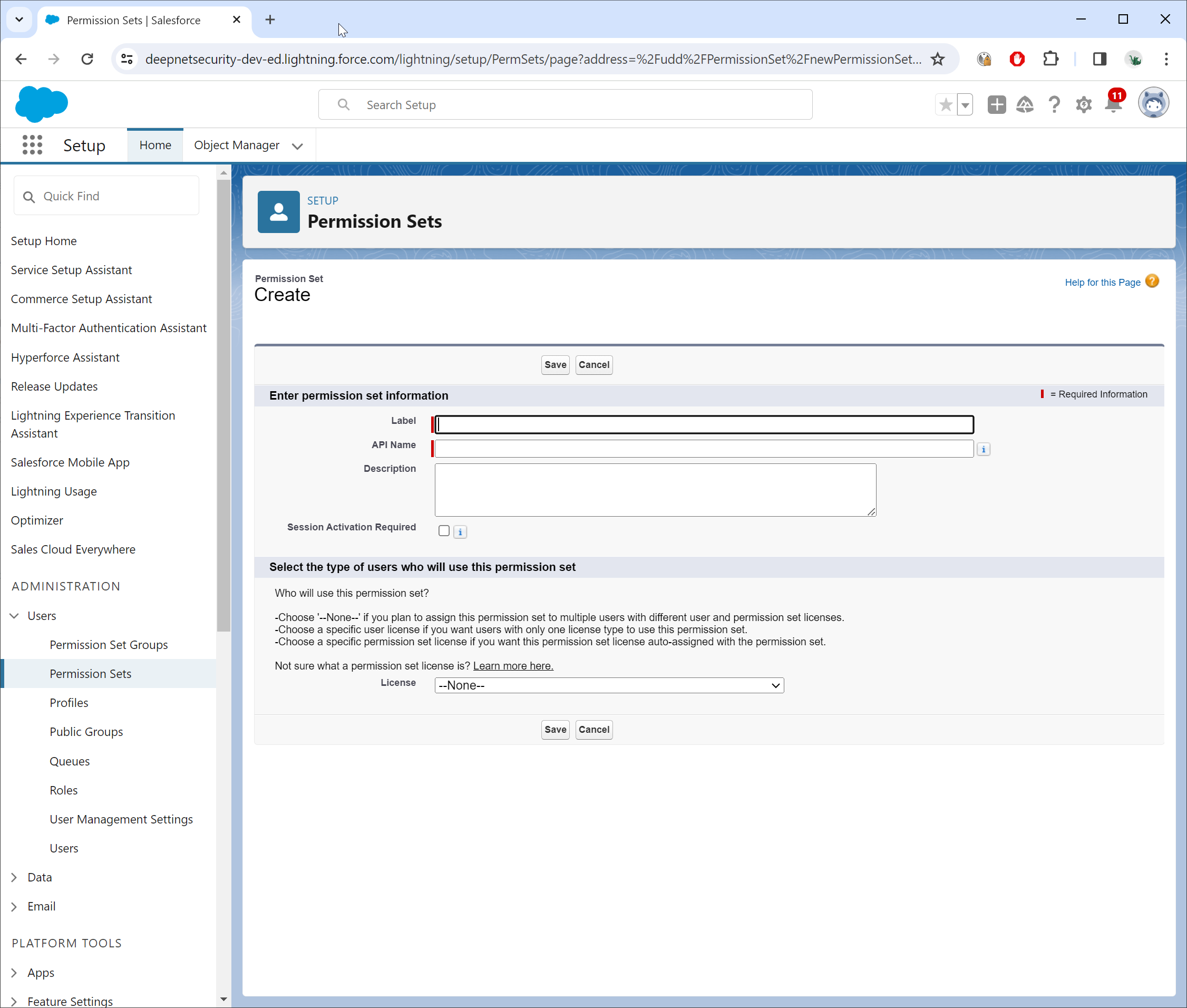Select Profiles in the sidebar
Viewport: 1187px width, 1008px height.
69,703
